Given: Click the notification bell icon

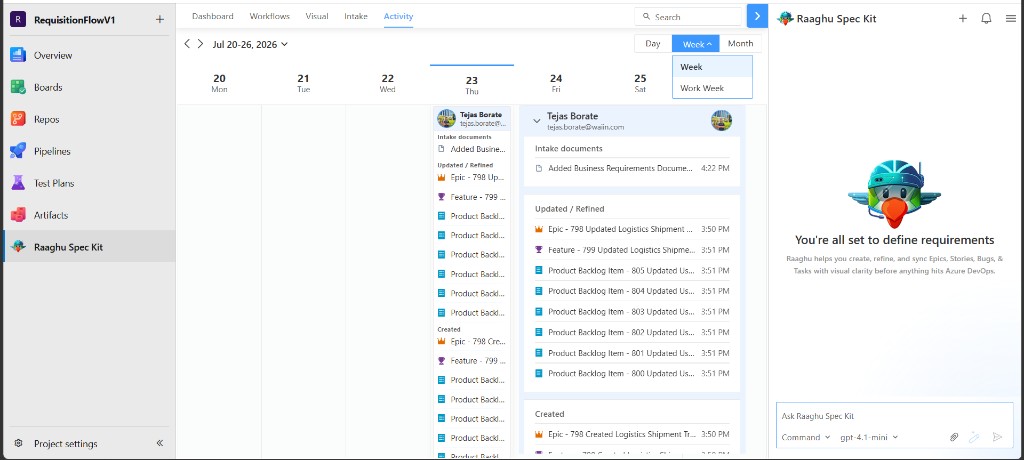Looking at the screenshot, I should point(986,18).
